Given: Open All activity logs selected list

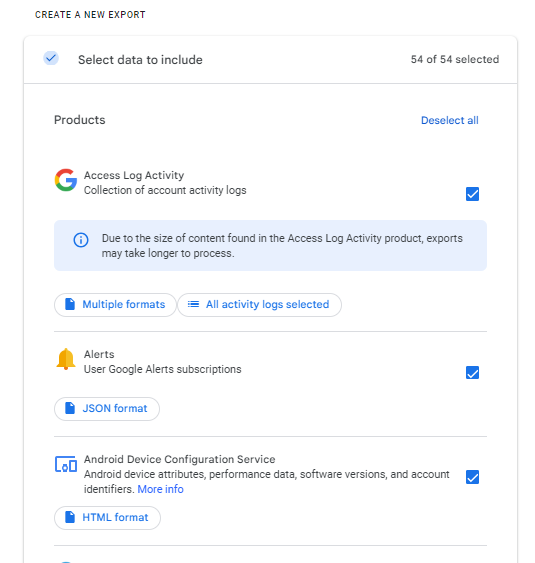Looking at the screenshot, I should pos(259,305).
